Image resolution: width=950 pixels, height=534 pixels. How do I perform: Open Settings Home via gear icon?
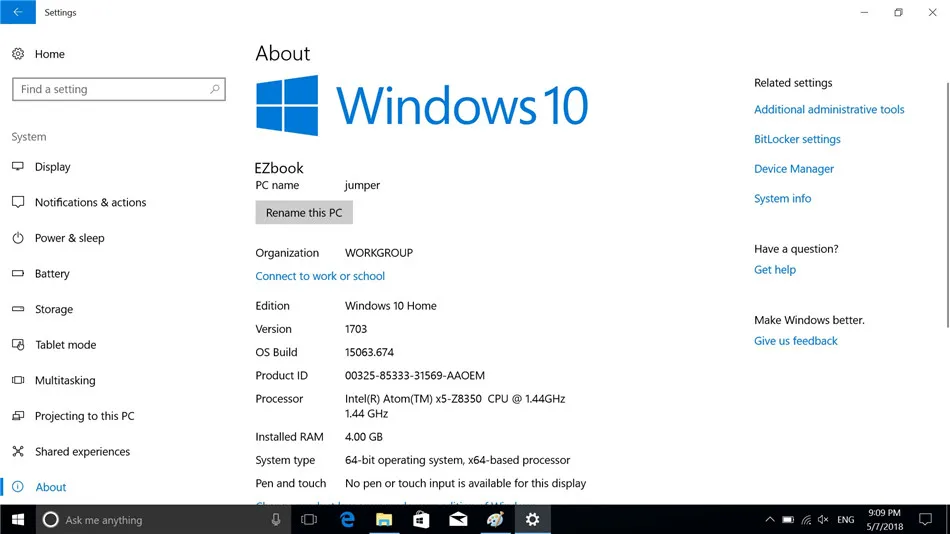18,54
